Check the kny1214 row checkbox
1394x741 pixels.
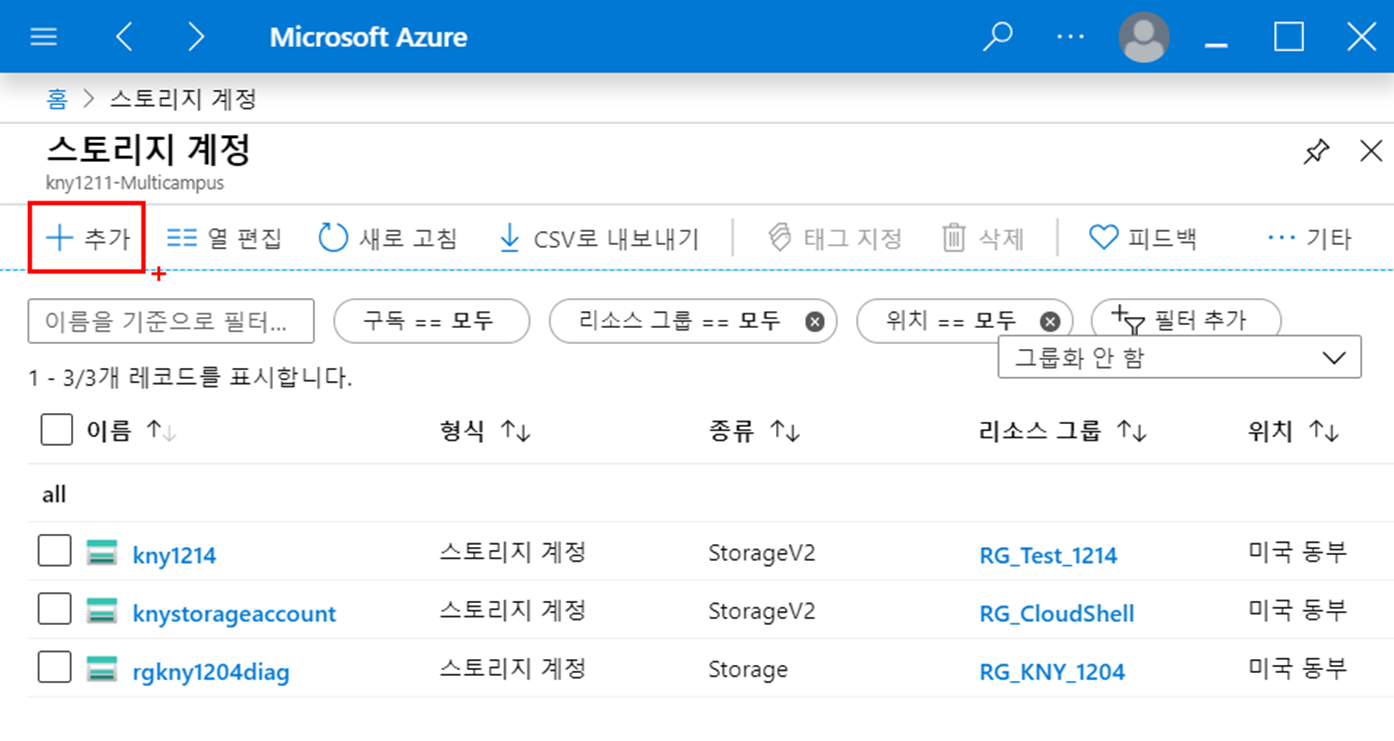click(54, 551)
